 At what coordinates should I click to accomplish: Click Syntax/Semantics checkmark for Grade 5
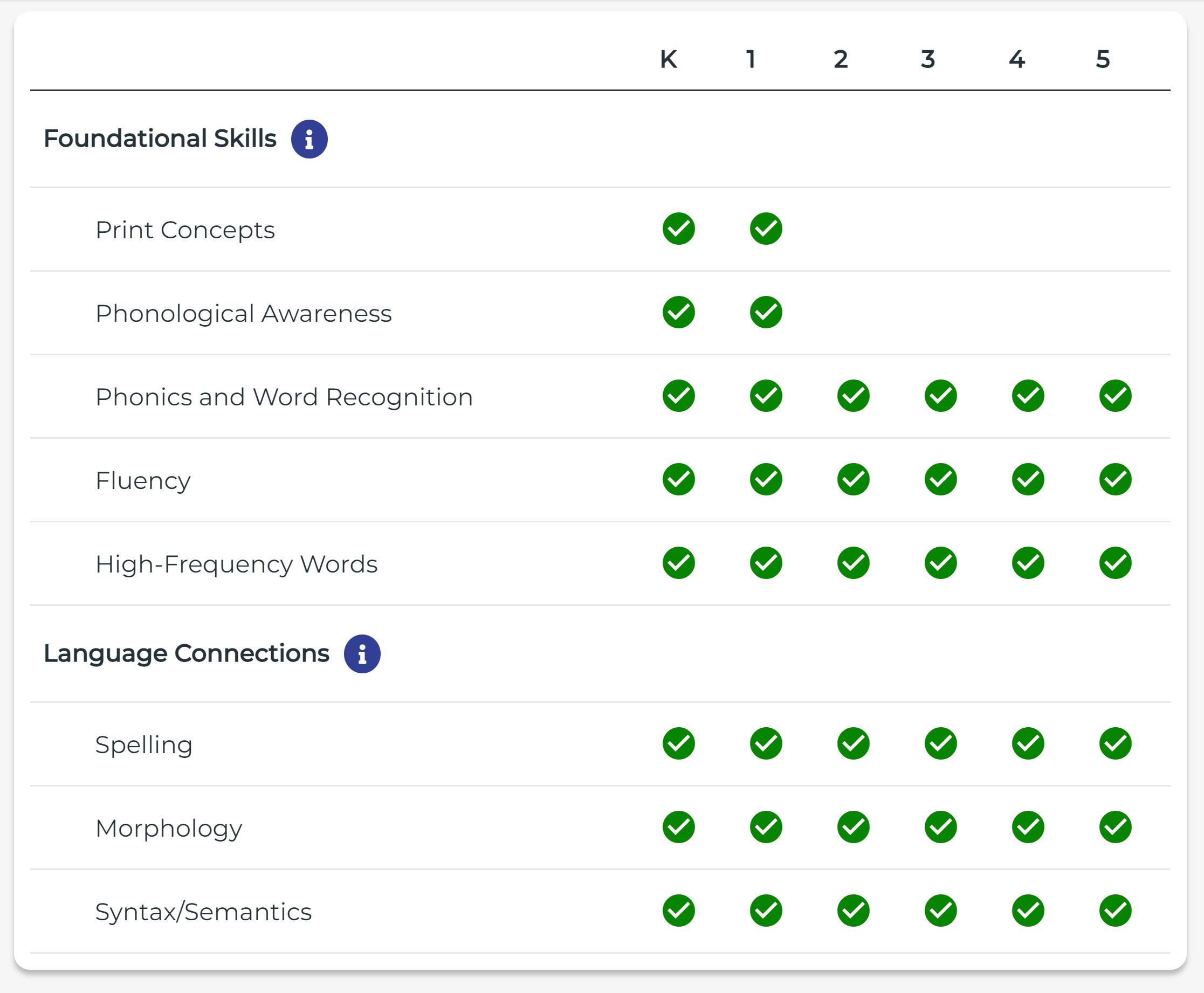(1115, 911)
